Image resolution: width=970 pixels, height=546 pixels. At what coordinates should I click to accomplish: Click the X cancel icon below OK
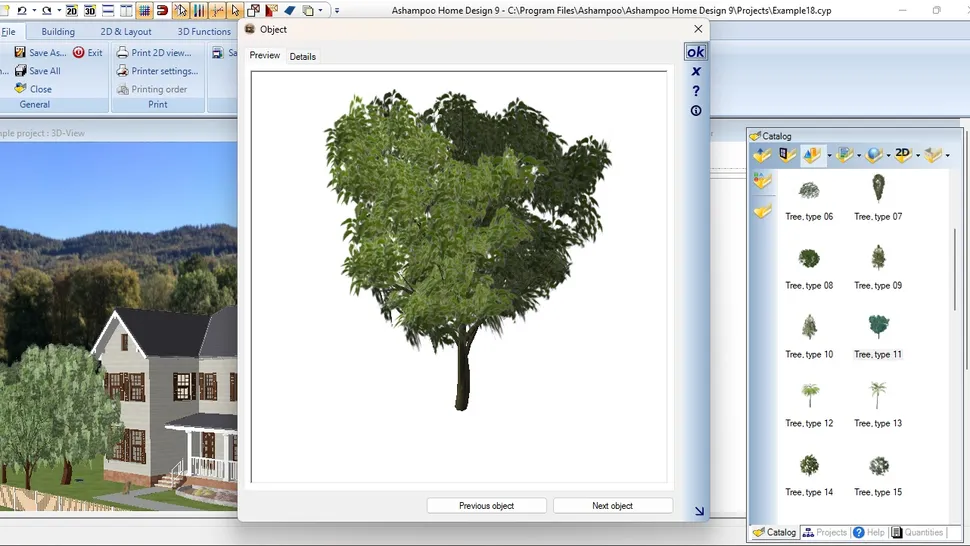[x=696, y=72]
